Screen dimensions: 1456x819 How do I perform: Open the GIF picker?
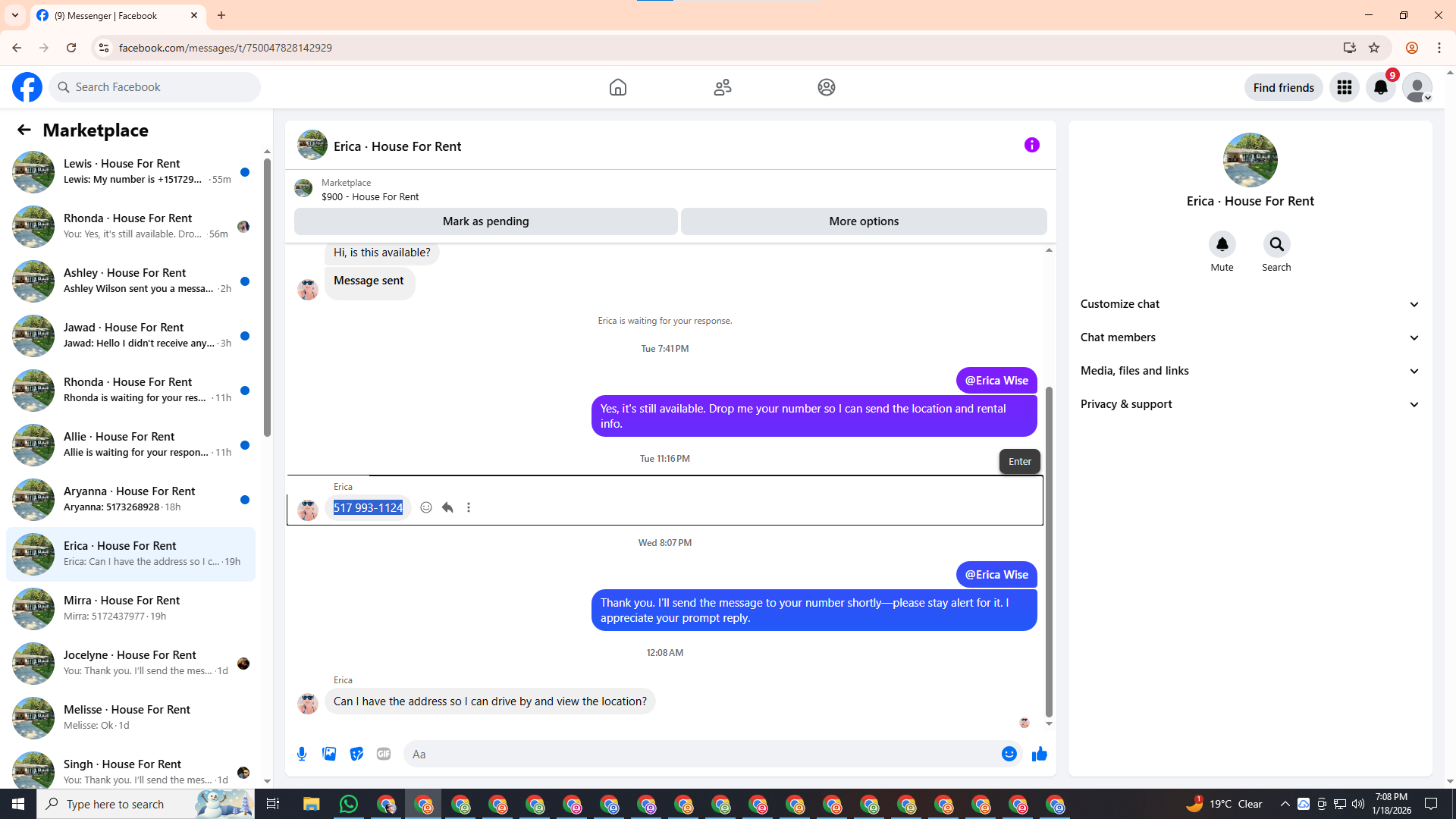tap(384, 754)
